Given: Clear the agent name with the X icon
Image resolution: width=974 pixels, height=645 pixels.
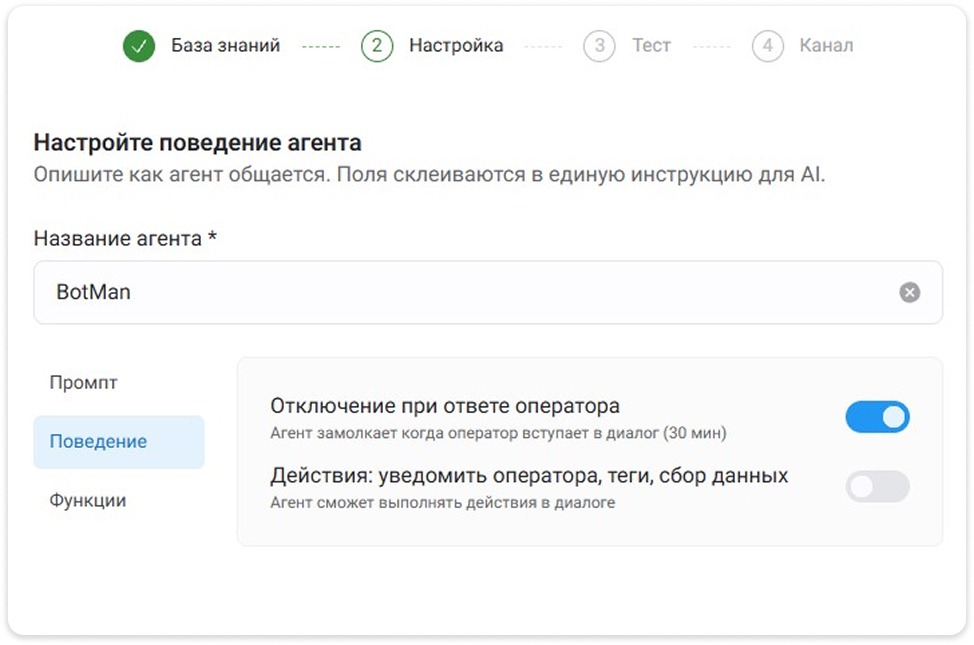Looking at the screenshot, I should coord(909,293).
